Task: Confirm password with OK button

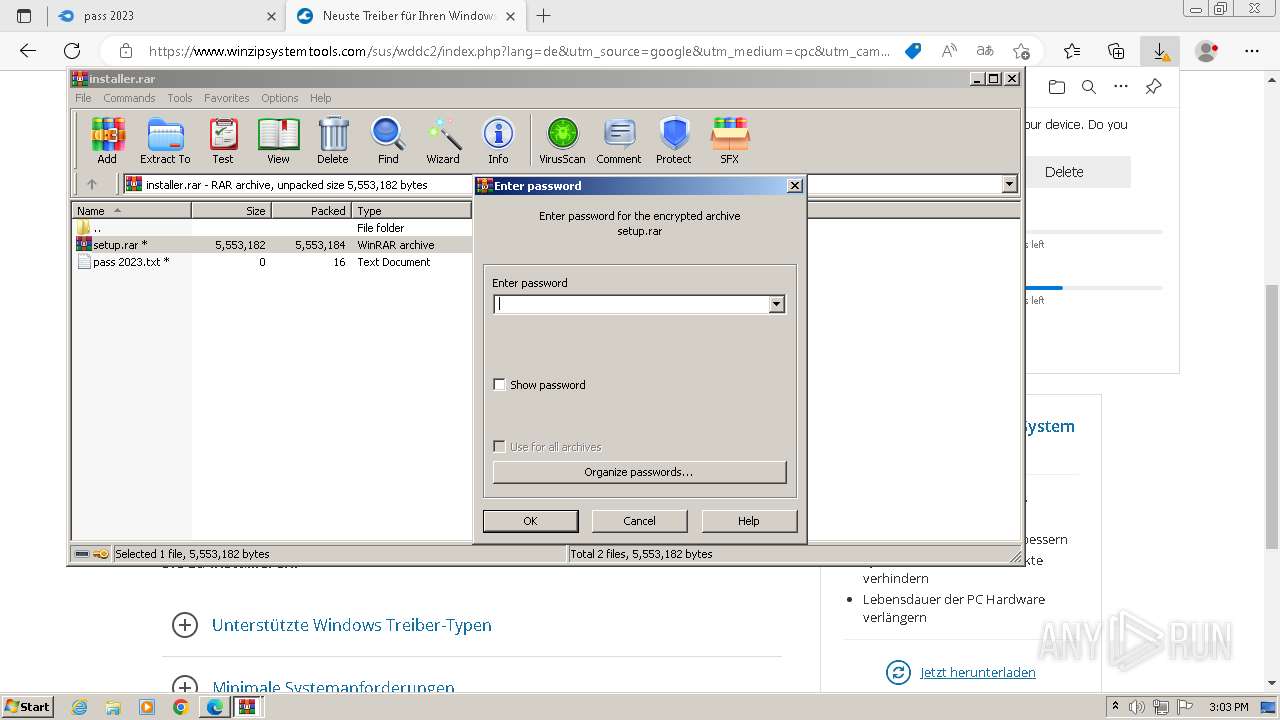Action: click(x=530, y=521)
